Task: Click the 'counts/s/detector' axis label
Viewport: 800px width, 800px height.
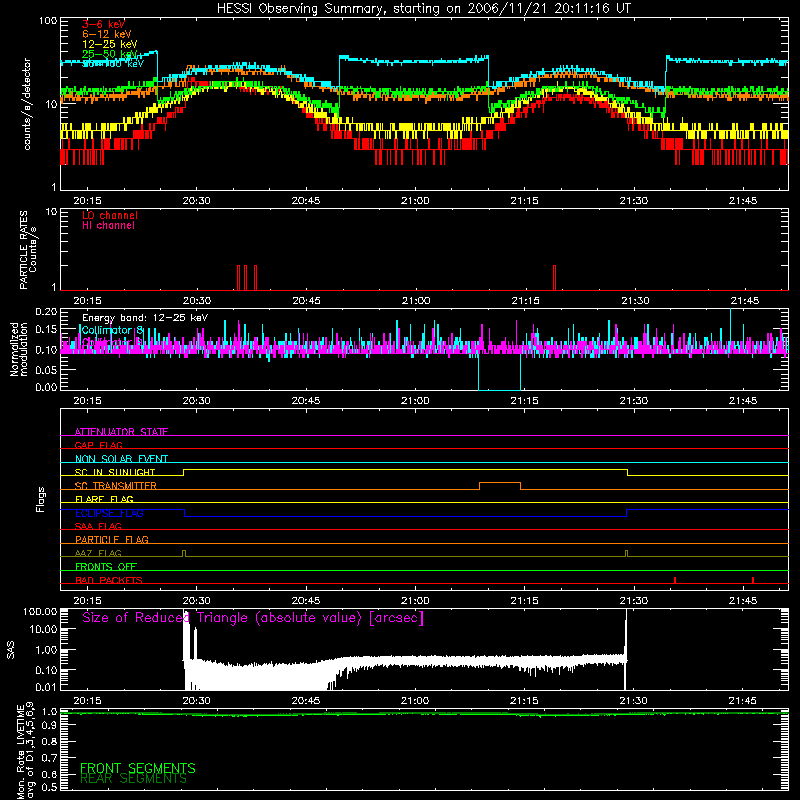Action: pyautogui.click(x=27, y=104)
